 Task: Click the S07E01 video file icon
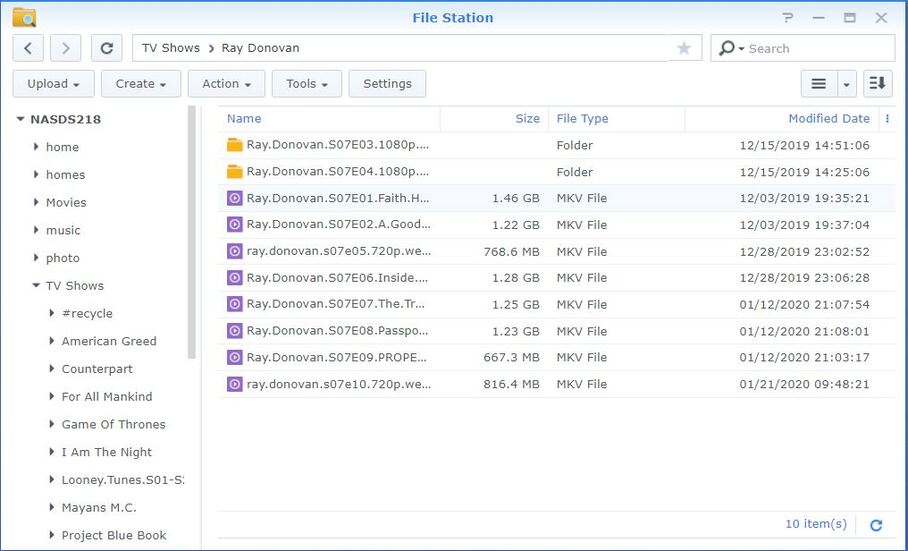(235, 198)
